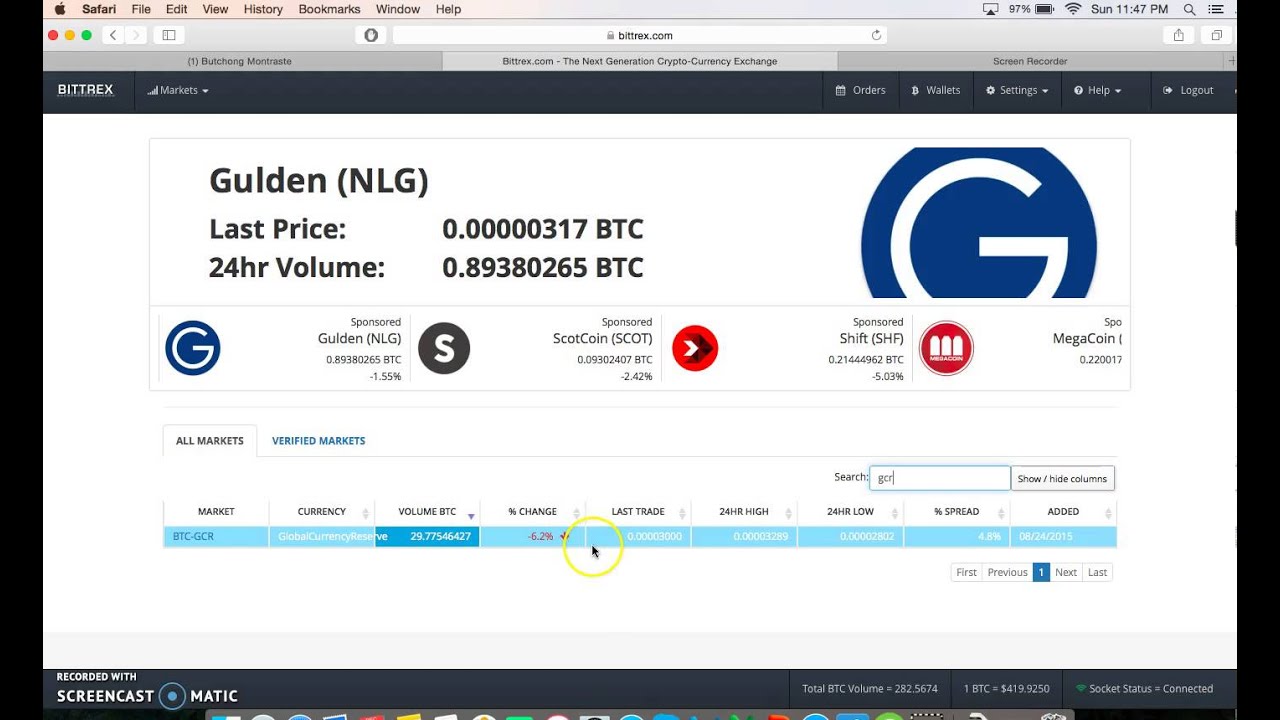Sort by the 24HR High column
1280x720 pixels.
pyautogui.click(x=744, y=512)
